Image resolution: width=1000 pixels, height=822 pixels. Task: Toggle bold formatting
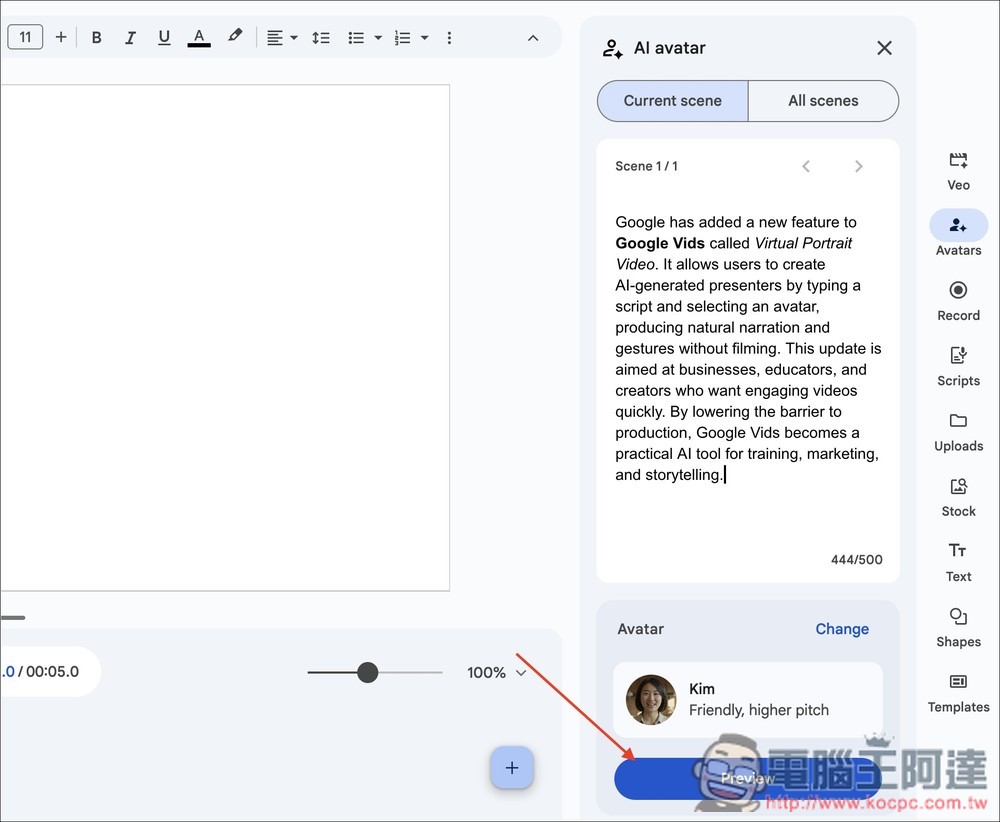coord(96,38)
